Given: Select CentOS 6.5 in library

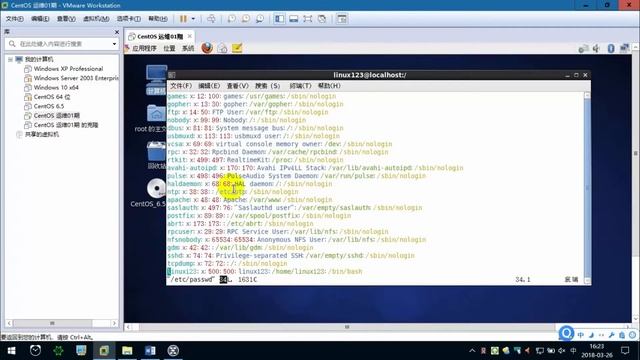Looking at the screenshot, I should click(x=49, y=106).
